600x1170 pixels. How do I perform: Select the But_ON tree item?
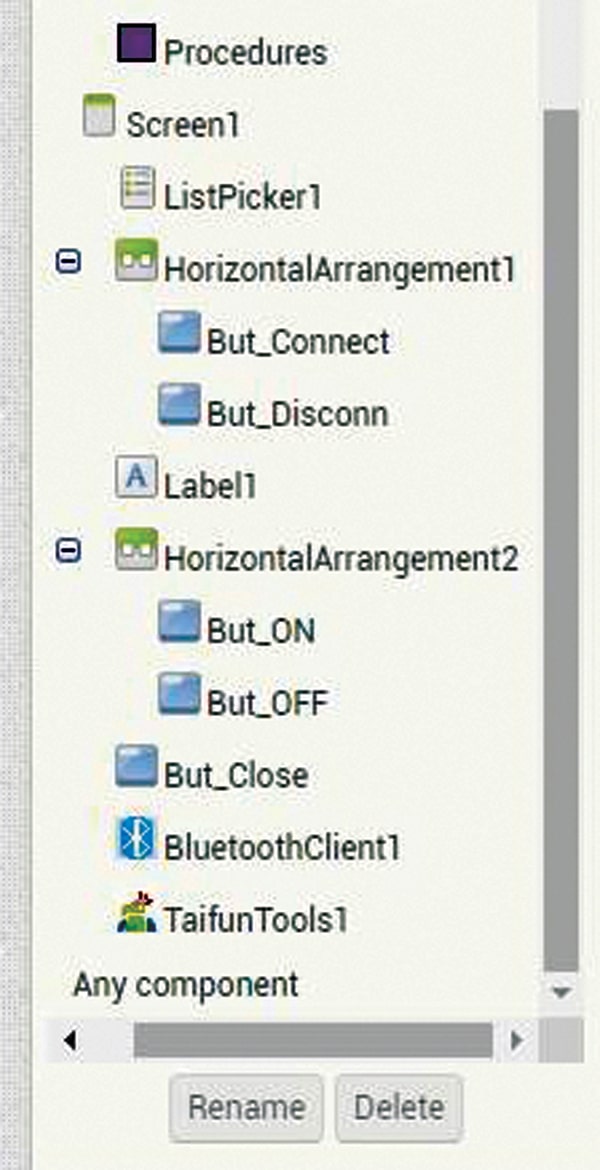tap(260, 631)
